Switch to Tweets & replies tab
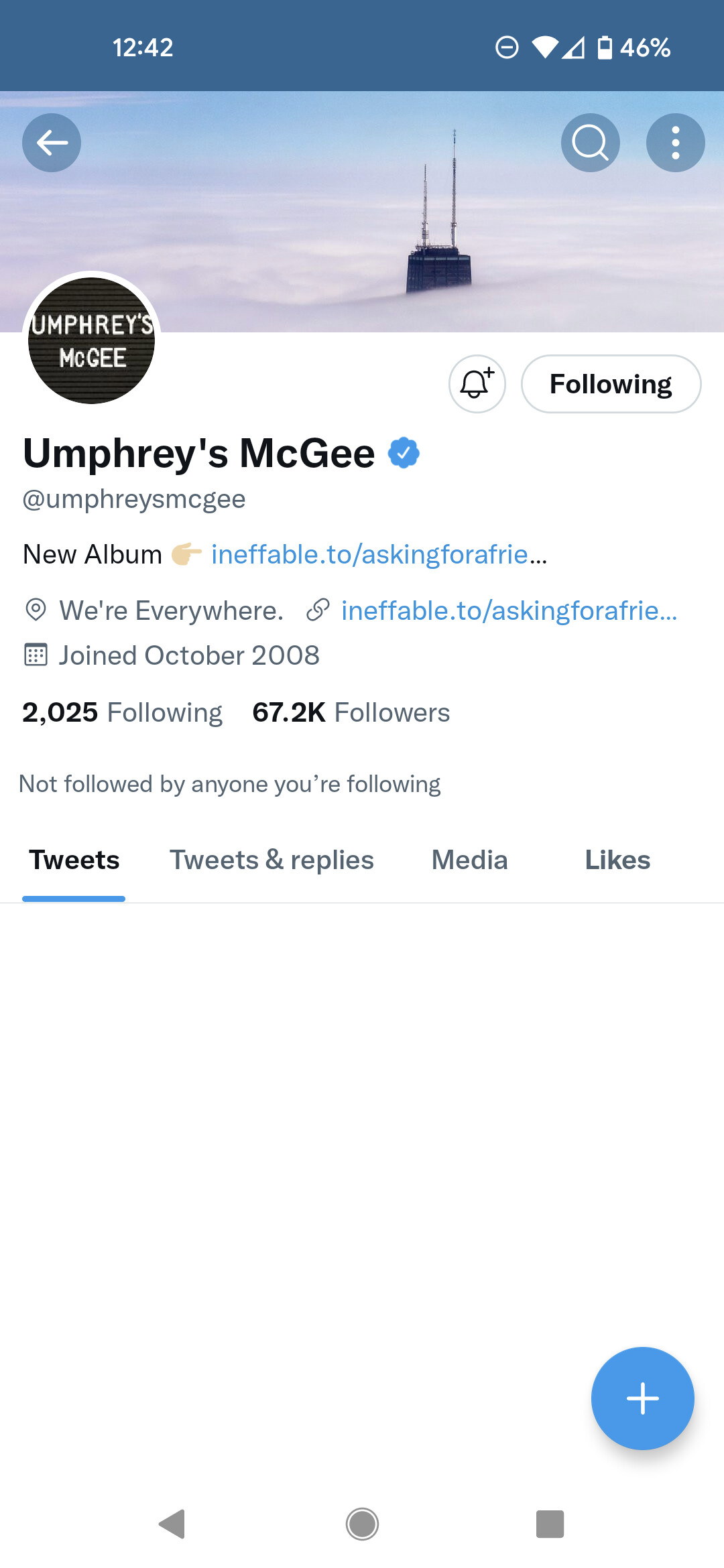Screen dimensions: 724x1568 click(271, 860)
